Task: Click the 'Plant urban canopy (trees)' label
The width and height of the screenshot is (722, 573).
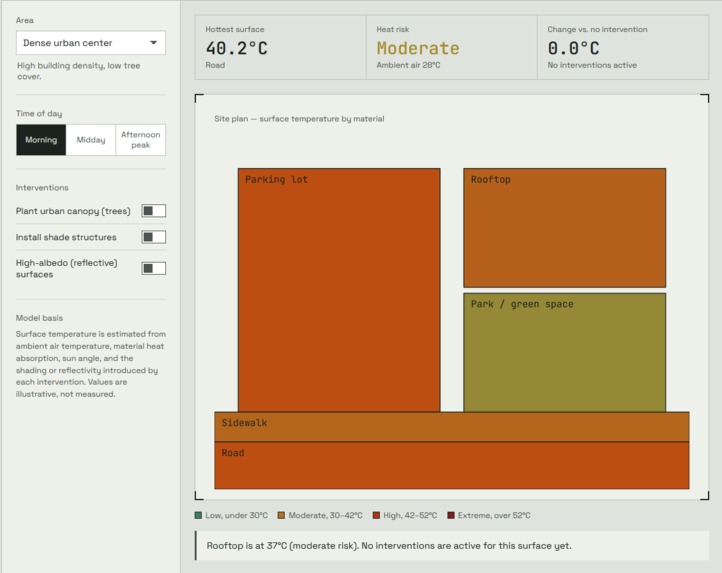Action: point(73,211)
